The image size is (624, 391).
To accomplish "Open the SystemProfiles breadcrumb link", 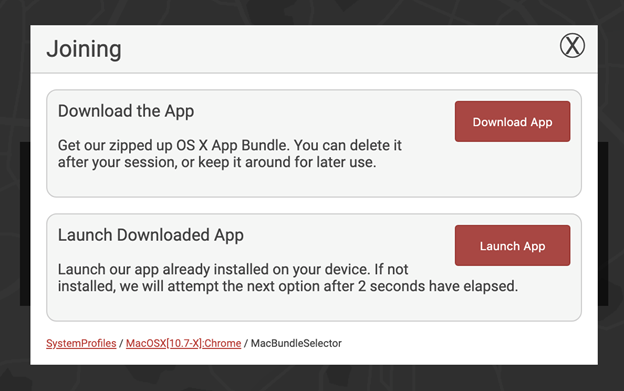I will (81, 343).
